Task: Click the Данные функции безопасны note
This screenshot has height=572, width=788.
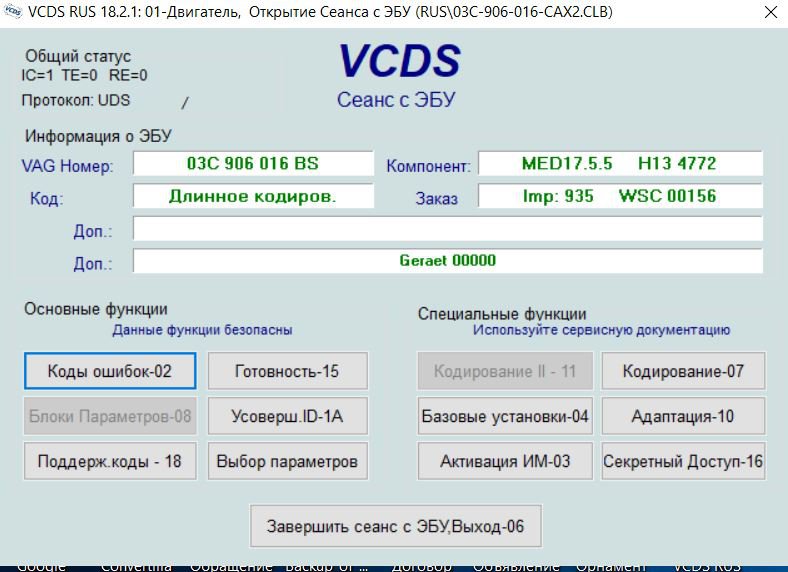Action: (203, 330)
